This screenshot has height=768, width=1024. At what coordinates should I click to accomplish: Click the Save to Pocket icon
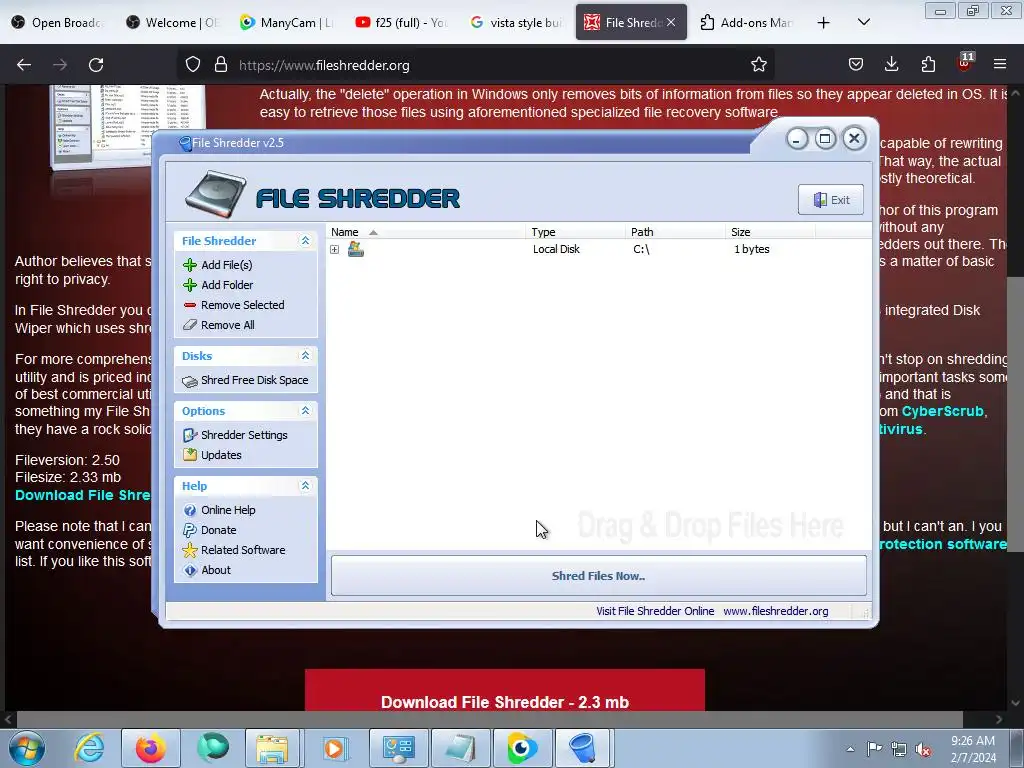(x=856, y=65)
